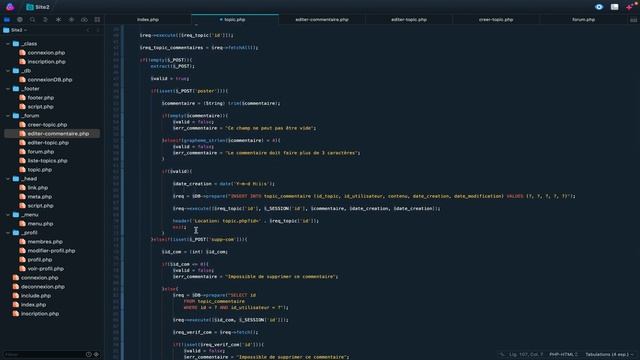640x360 pixels.
Task: Open connexion.php inside the _class folder
Action: click(46, 53)
